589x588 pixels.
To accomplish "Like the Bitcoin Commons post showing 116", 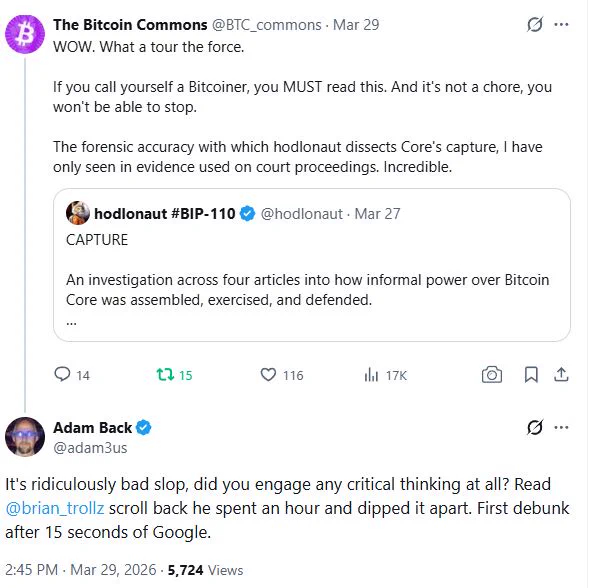I will tap(268, 375).
